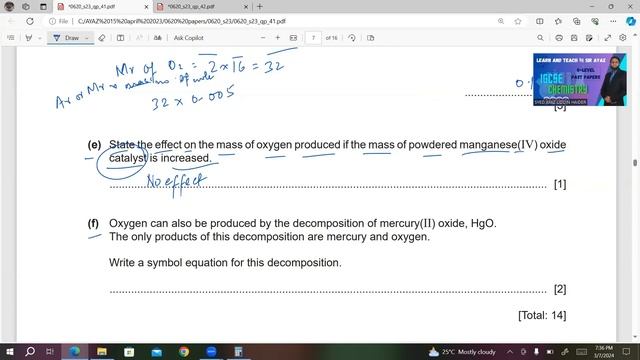Open Browser essentials icon
Image resolution: width=640 pixels, height=360 pixels.
(595, 21)
